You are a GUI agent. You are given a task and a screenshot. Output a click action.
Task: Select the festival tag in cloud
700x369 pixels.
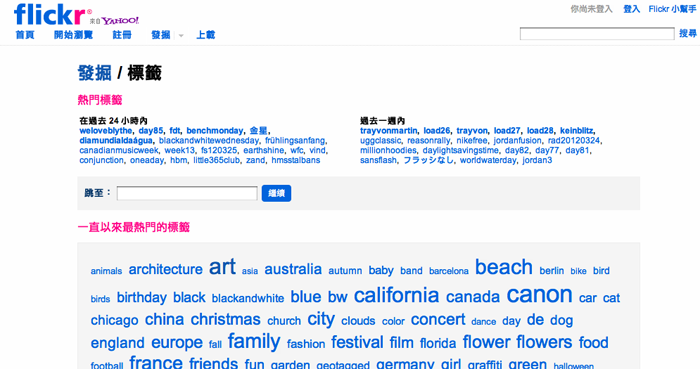[357, 342]
